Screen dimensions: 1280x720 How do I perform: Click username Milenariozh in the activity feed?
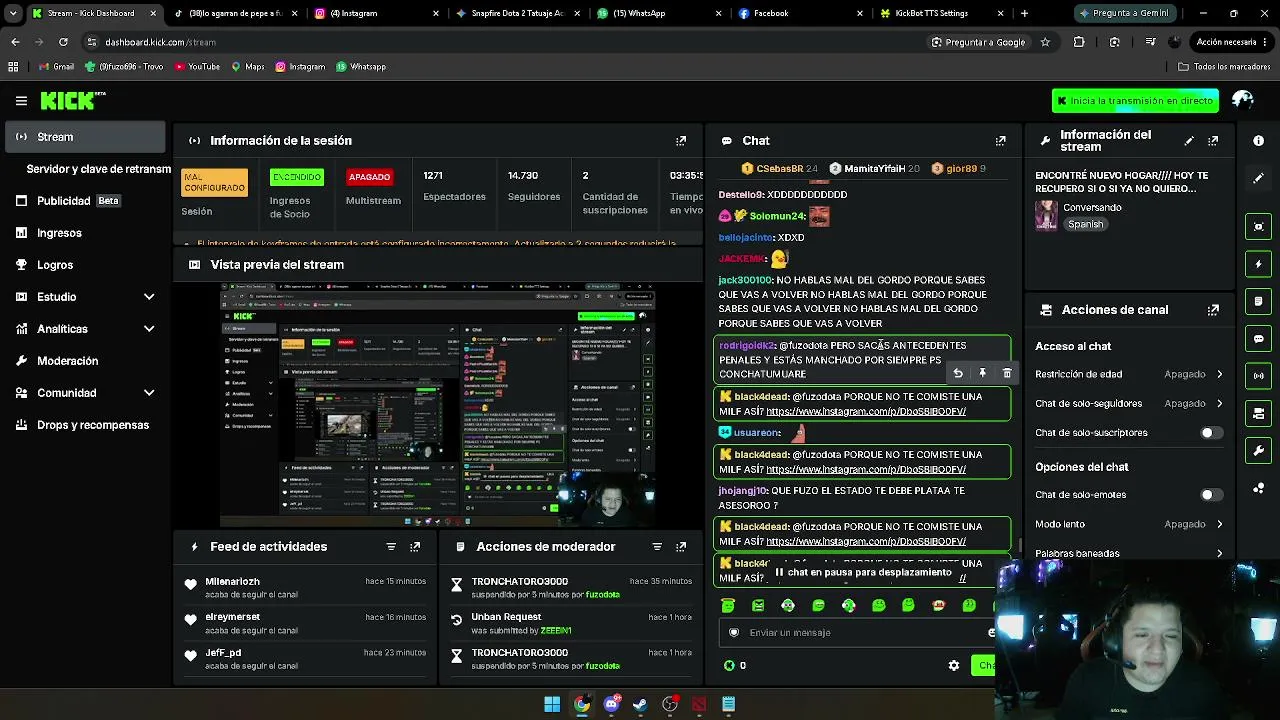(232, 582)
